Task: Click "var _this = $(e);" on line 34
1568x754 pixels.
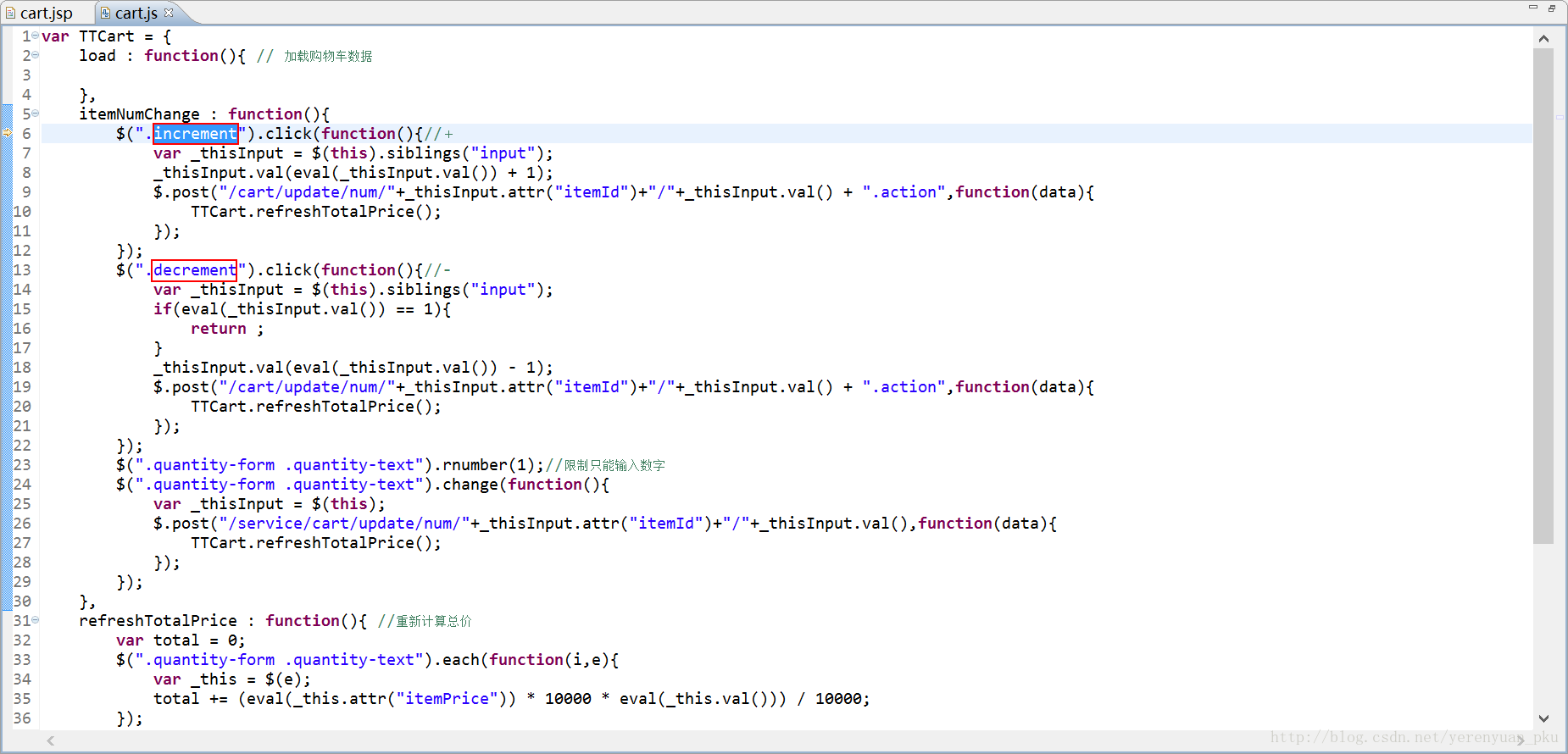Action: (232, 679)
